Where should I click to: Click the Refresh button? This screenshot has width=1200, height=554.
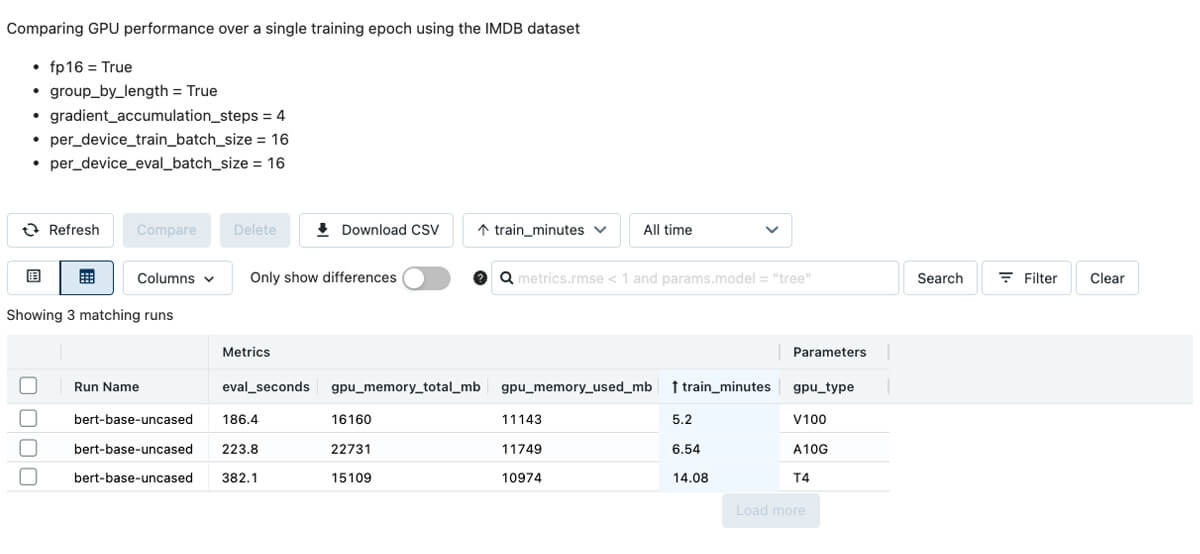61,230
